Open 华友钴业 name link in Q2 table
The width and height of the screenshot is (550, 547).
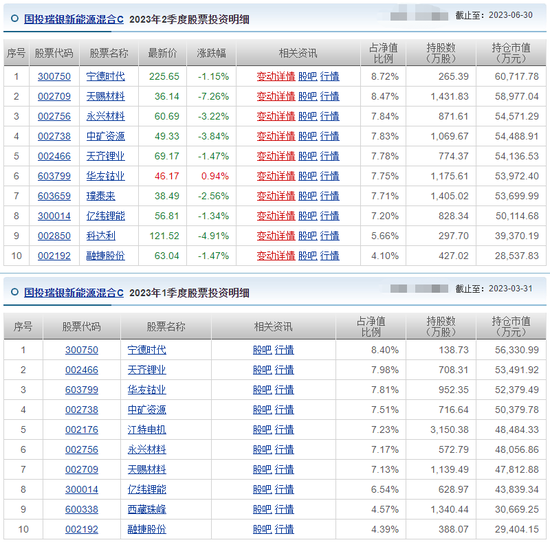[x=106, y=176]
